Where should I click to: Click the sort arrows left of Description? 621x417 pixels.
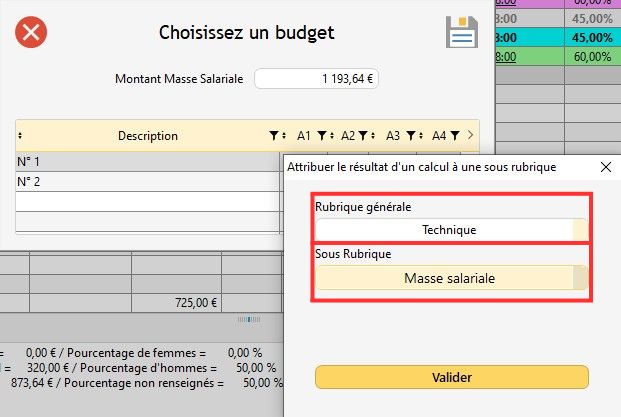coord(21,135)
